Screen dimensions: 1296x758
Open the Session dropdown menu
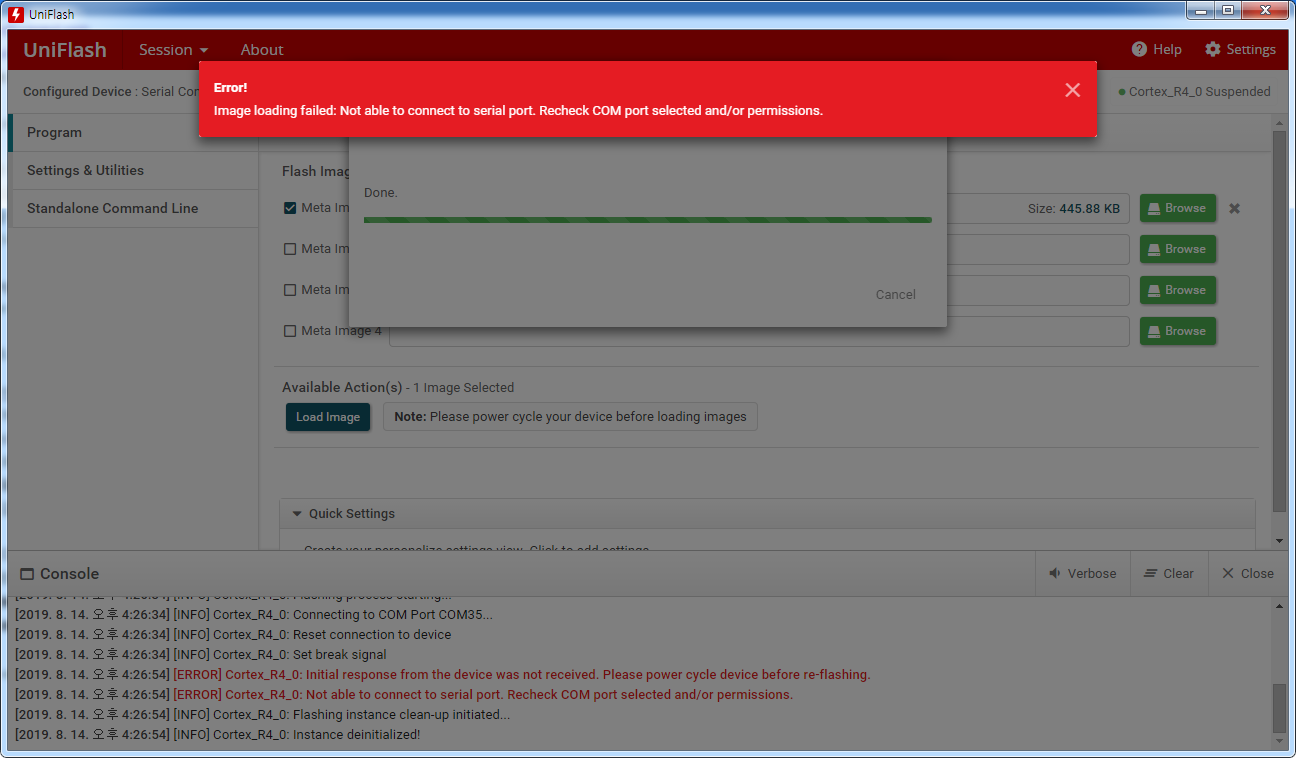pos(173,49)
